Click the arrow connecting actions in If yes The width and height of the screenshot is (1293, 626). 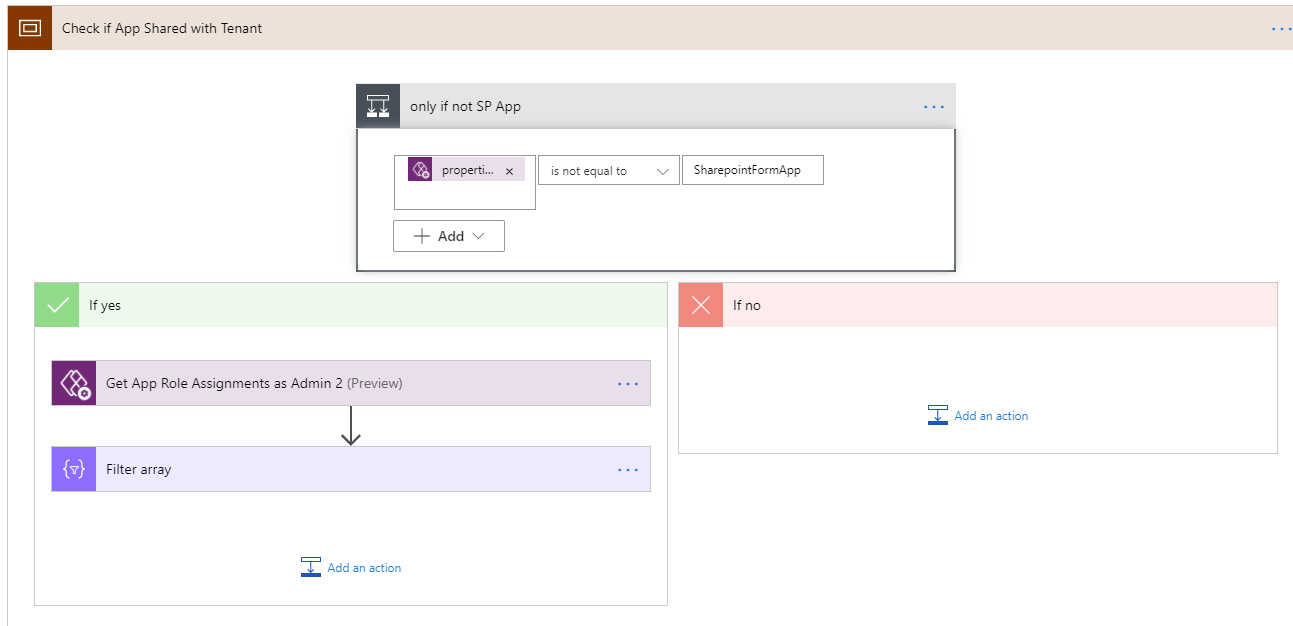pos(351,425)
